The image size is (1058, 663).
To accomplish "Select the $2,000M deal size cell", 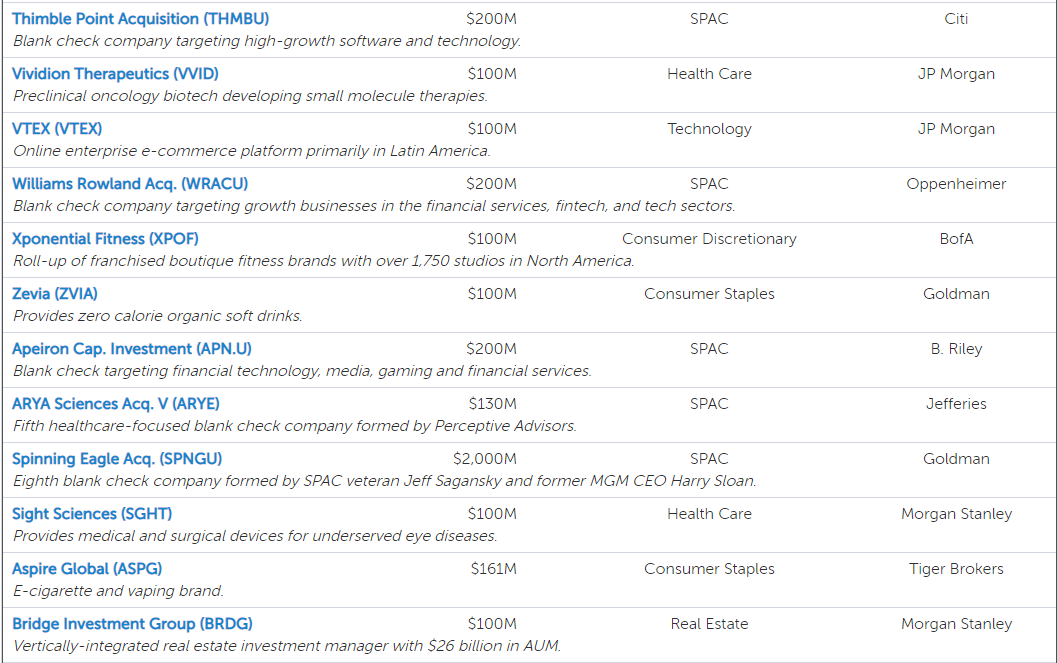I will coord(484,459).
